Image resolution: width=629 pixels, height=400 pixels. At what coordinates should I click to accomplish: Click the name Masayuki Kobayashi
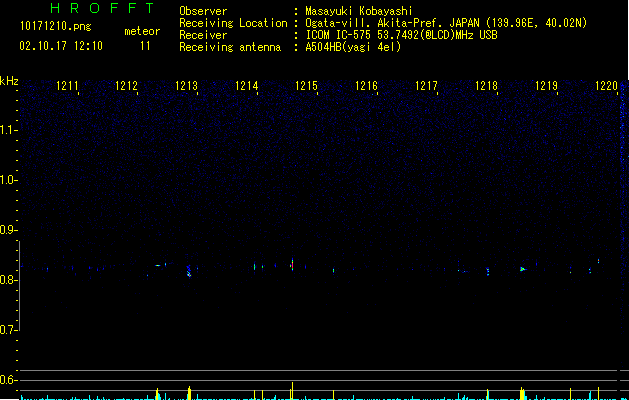click(x=359, y=11)
